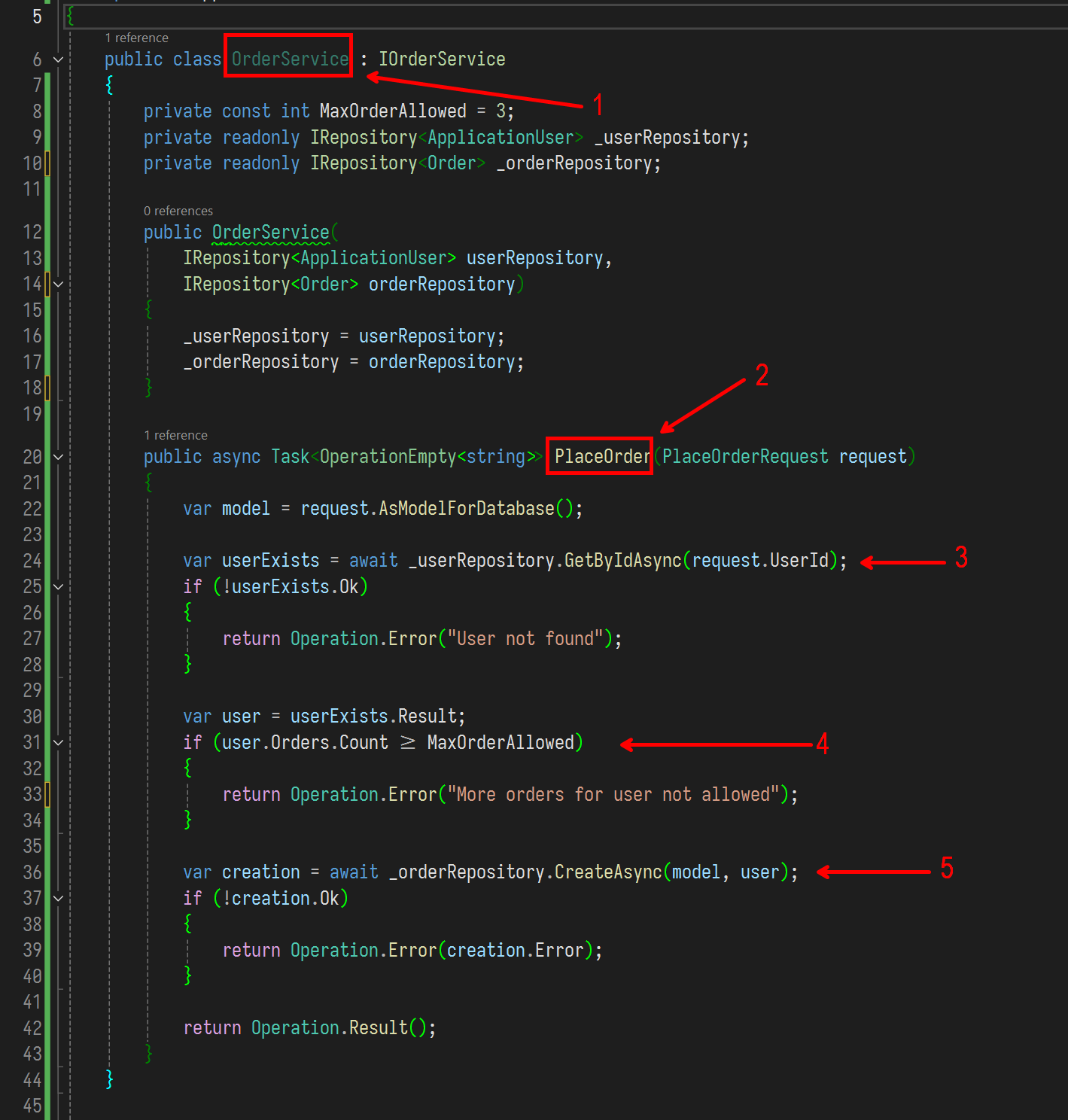Collapse the OrderService class fold at line 6
The width and height of the screenshot is (1068, 1120).
(58, 59)
